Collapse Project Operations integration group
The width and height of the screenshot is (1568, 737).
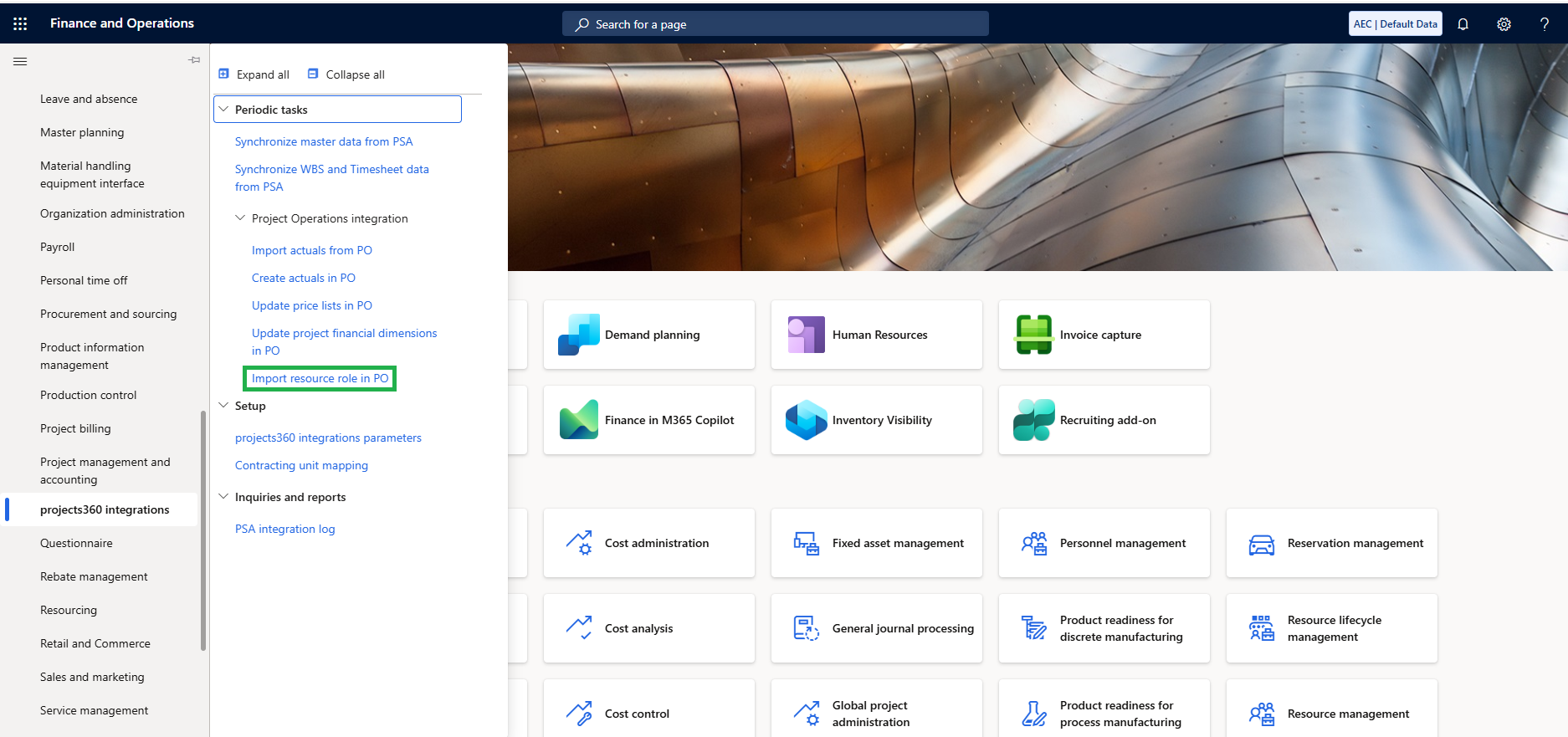point(240,218)
